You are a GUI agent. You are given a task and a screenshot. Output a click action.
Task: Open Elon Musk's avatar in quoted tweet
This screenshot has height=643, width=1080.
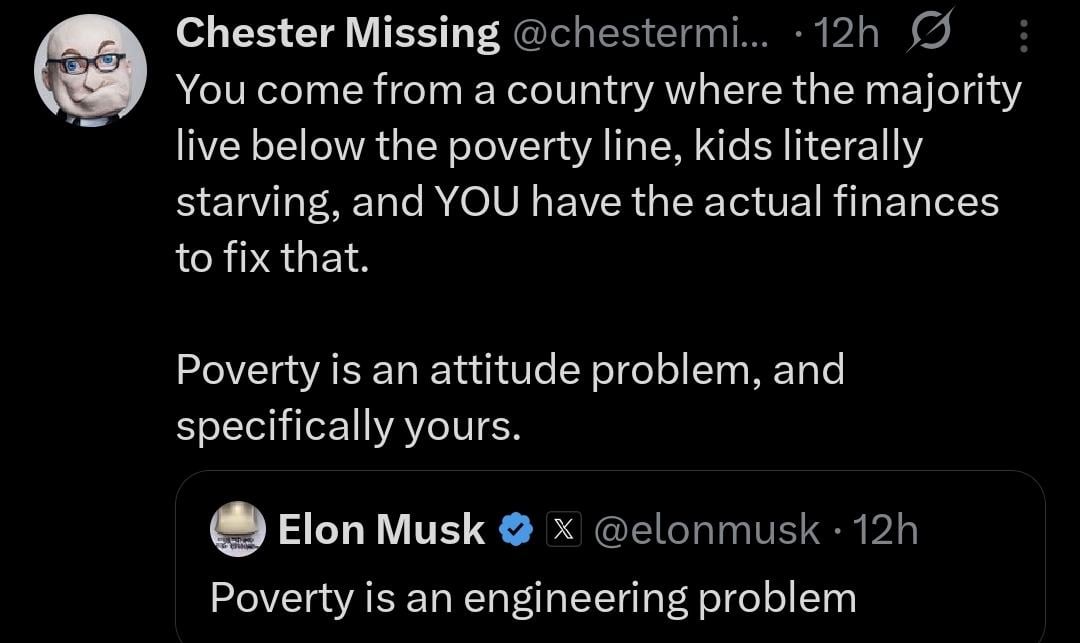238,529
